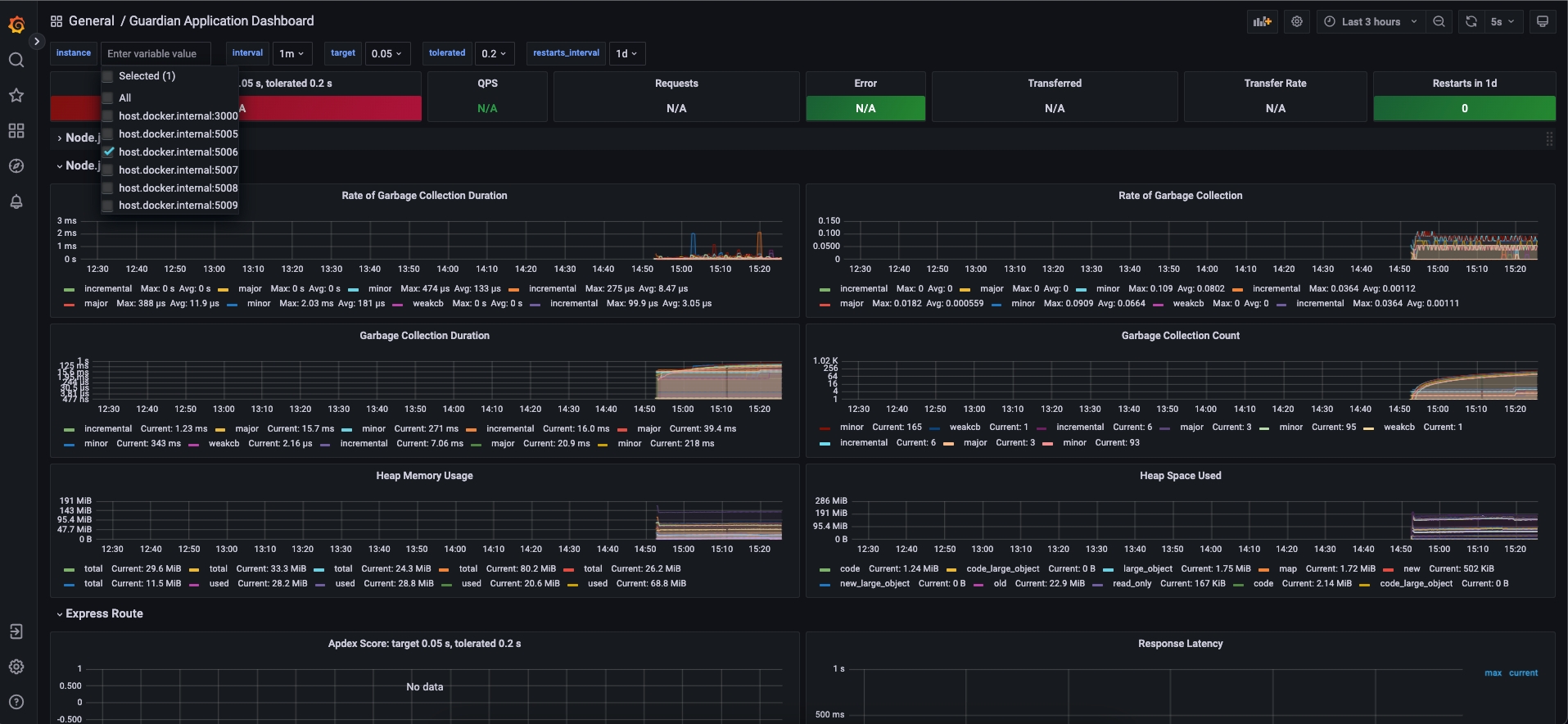Open Starred dashboards from the sidebar
Image resolution: width=1568 pixels, height=724 pixels.
(16, 96)
